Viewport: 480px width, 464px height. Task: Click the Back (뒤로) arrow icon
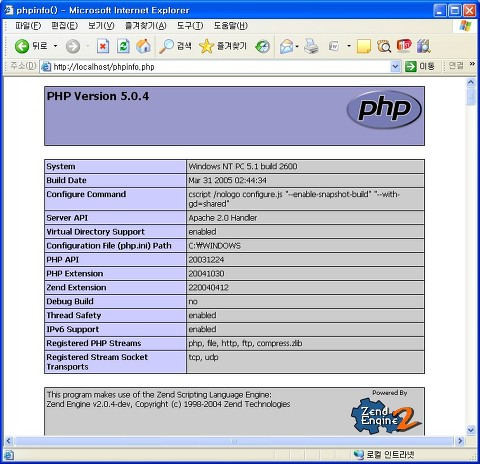point(22,46)
